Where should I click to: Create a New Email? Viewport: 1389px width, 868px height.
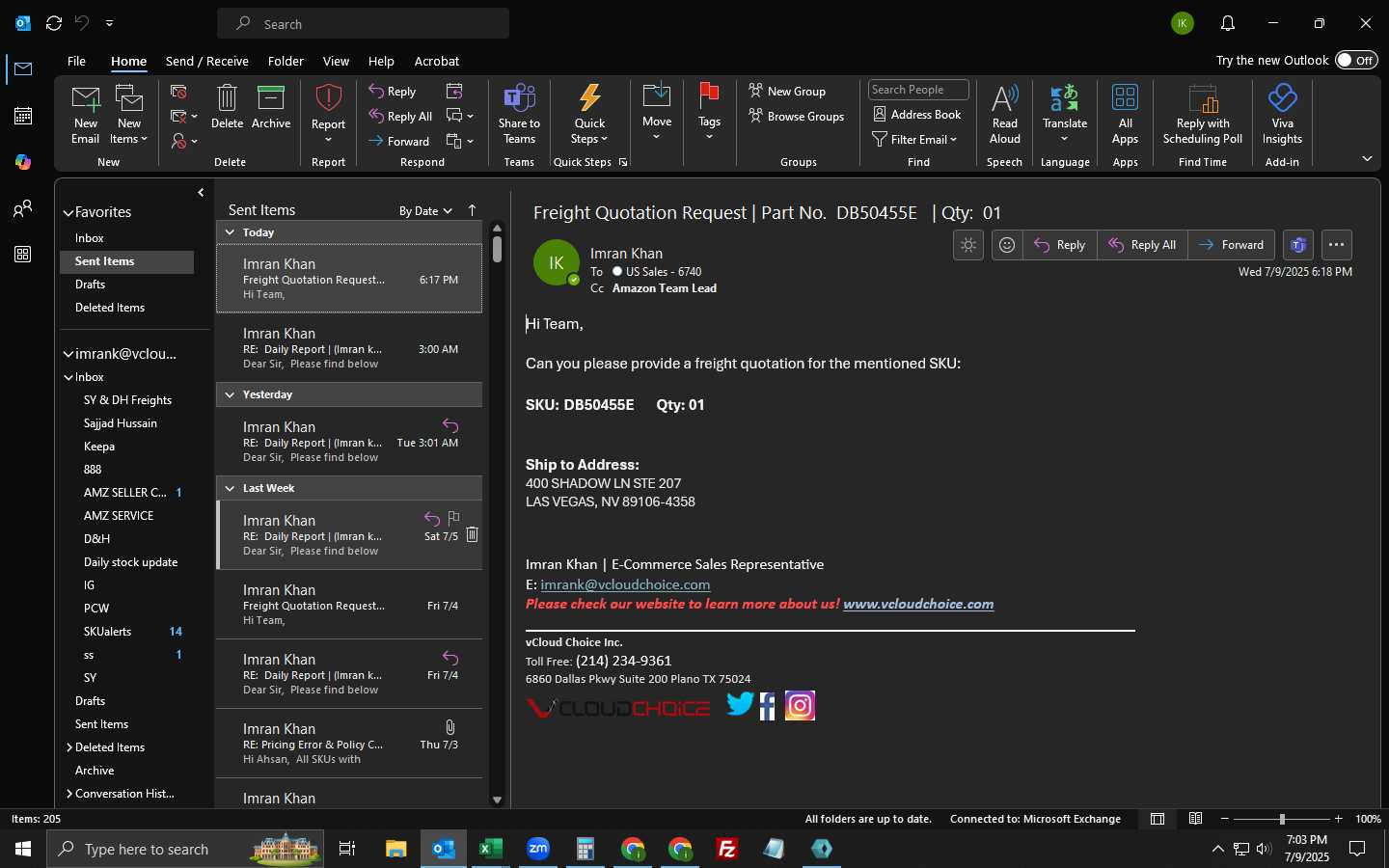86,114
